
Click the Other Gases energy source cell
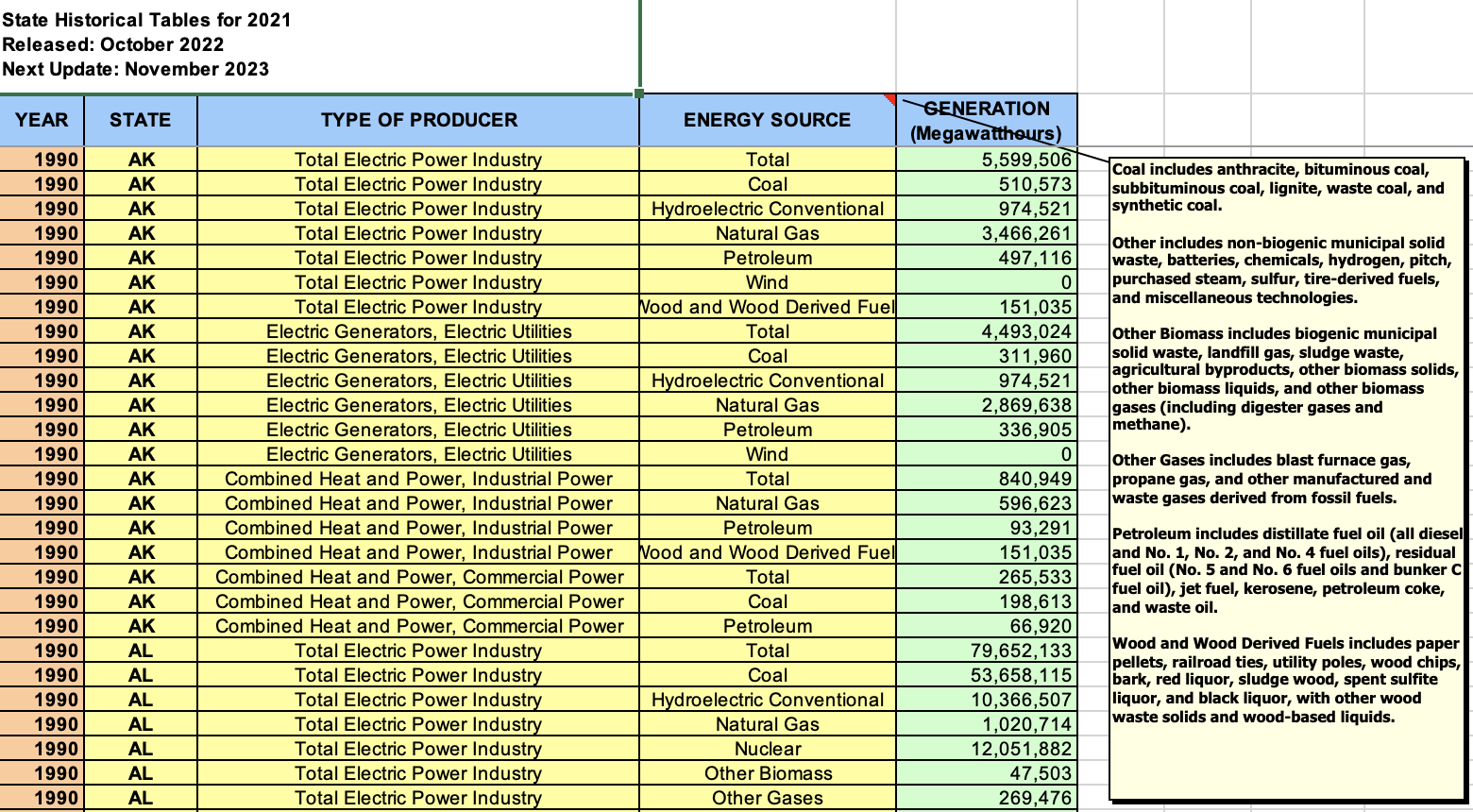767,798
